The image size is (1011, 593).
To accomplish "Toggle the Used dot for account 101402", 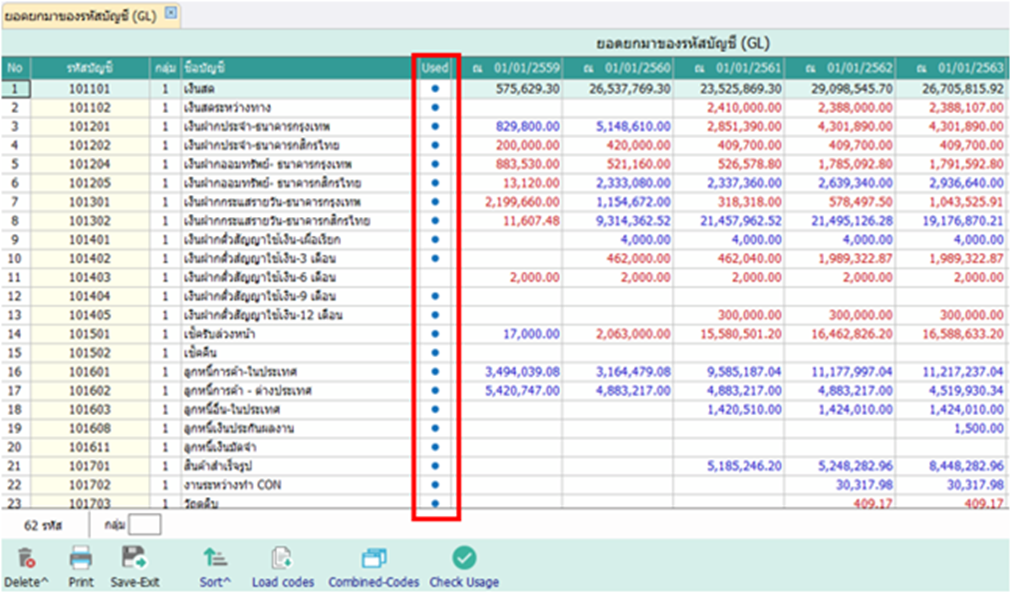I will (435, 258).
